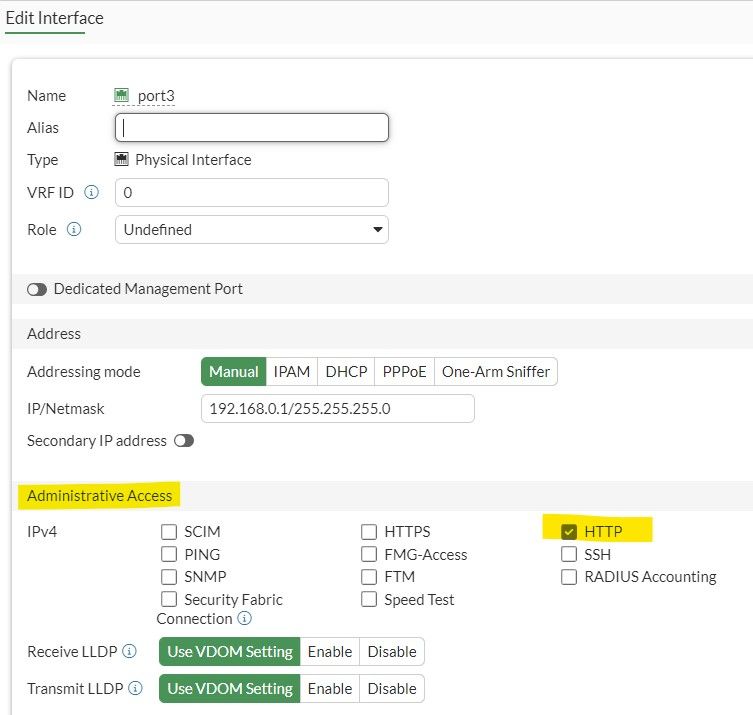Enable the Secondary IP address switch
The image size is (753, 715).
pyautogui.click(x=184, y=441)
